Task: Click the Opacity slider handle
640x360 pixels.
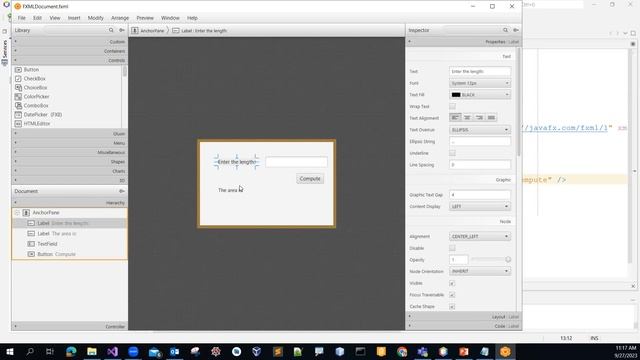Action: tap(508, 260)
